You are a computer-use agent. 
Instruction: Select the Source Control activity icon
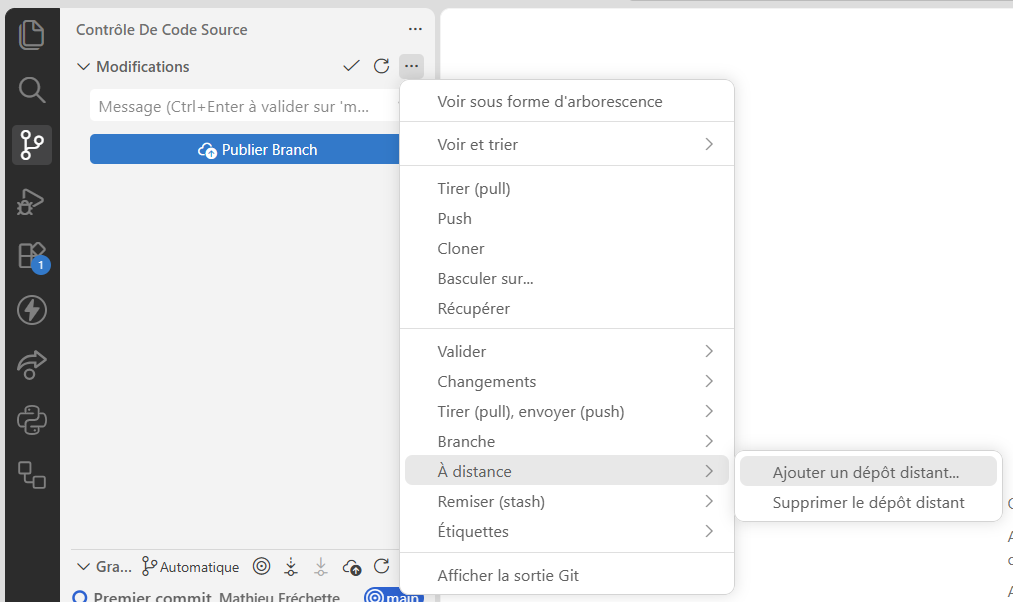point(32,145)
